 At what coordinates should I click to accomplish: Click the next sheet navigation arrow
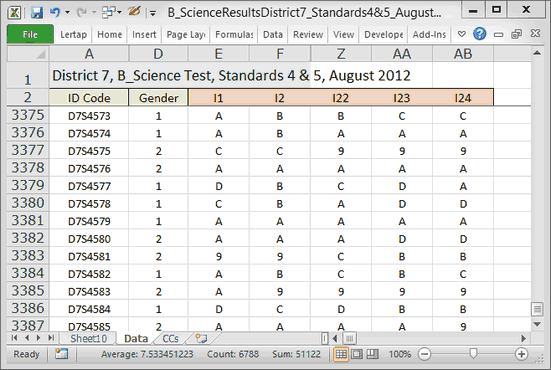(39, 338)
